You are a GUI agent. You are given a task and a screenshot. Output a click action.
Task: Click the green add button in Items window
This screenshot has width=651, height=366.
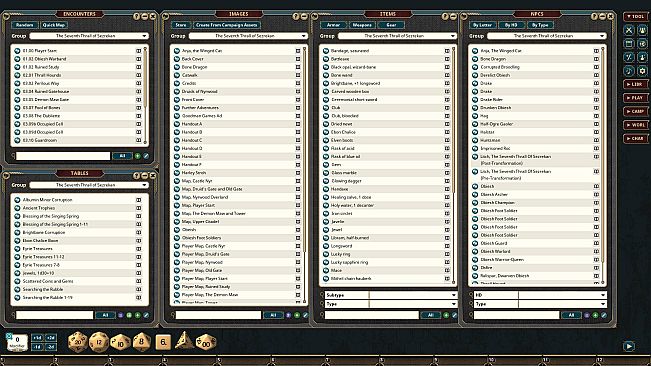[x=446, y=315]
